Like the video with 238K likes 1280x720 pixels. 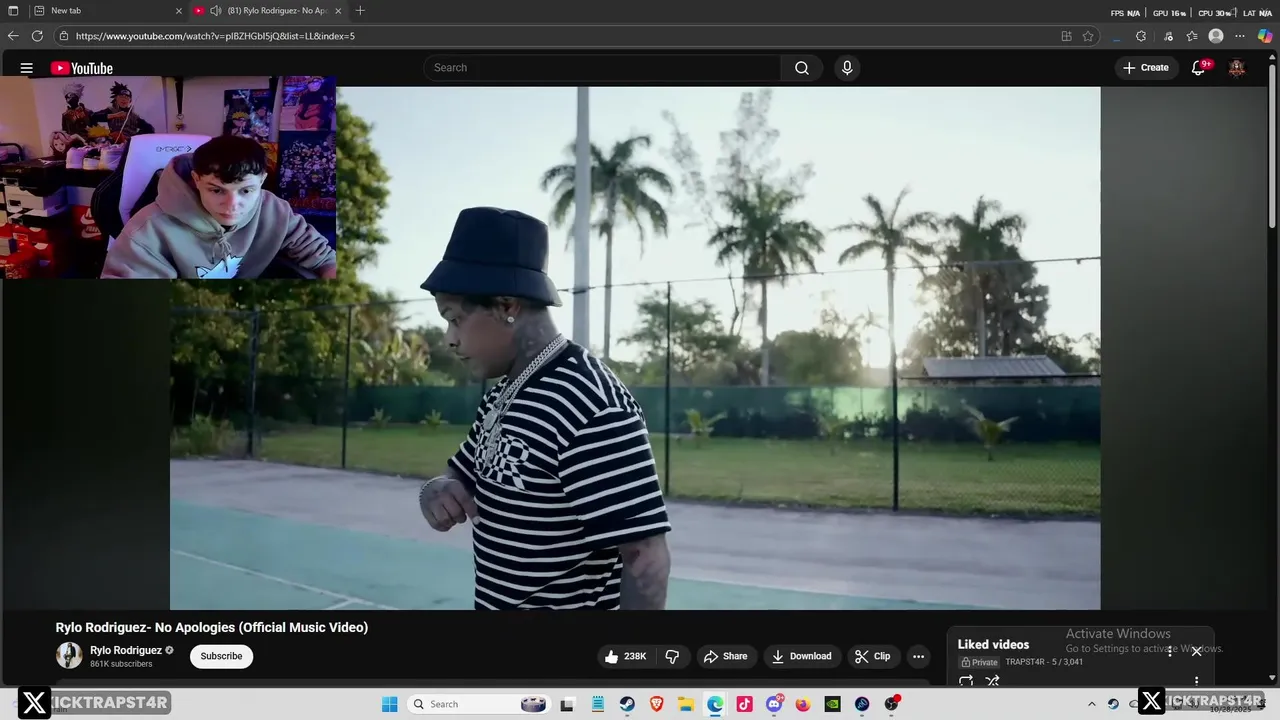click(624, 656)
